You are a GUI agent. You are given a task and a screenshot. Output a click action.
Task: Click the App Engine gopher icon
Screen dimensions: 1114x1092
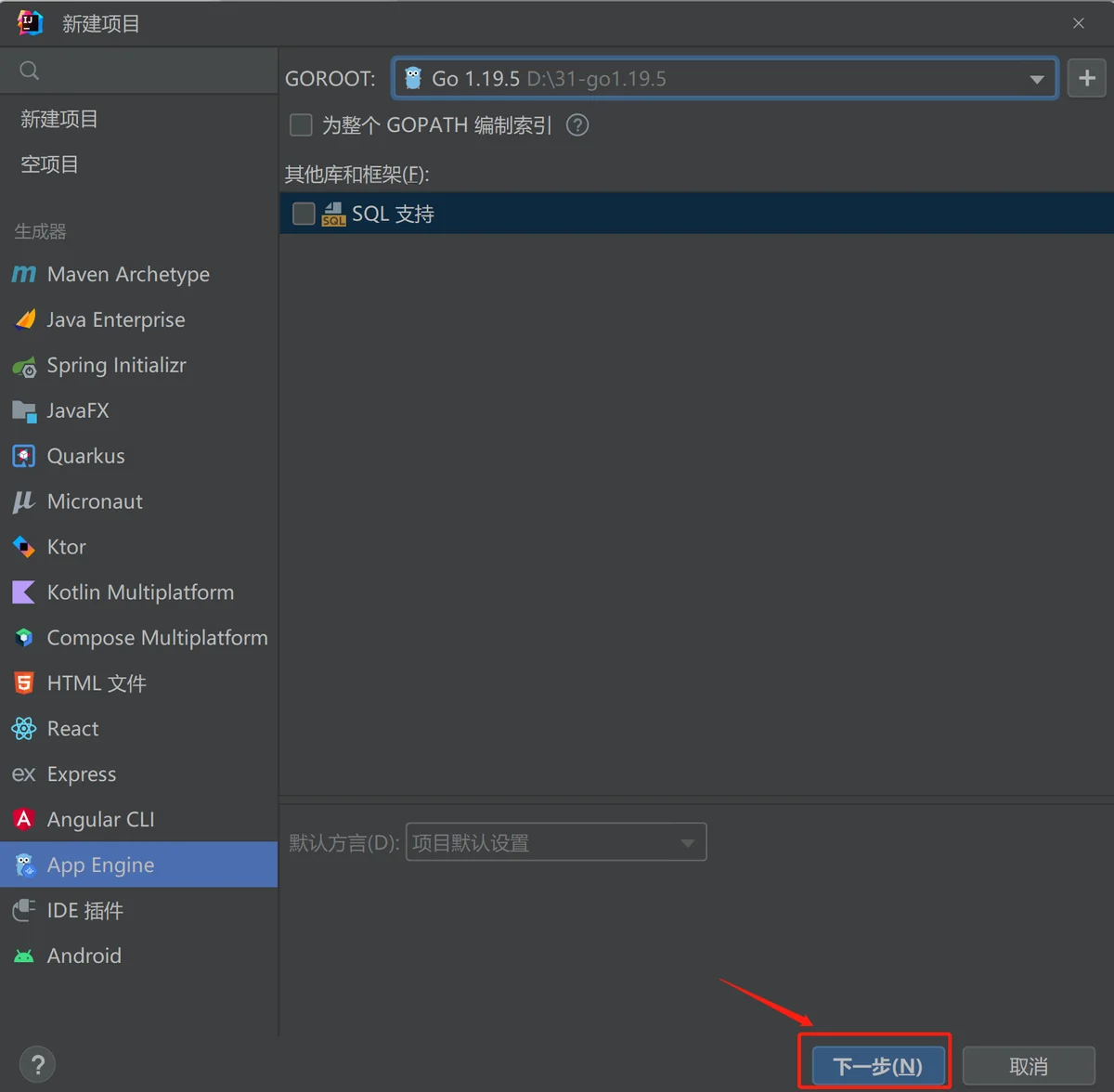pos(24,865)
